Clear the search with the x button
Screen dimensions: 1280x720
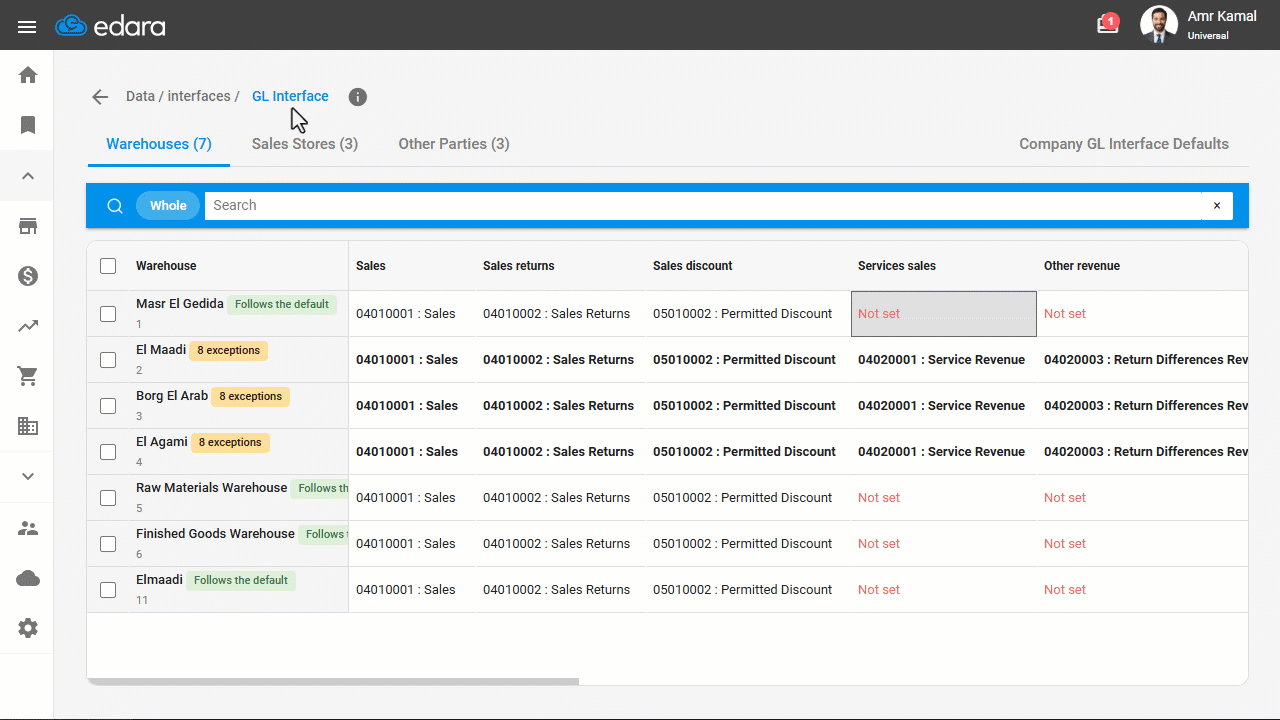pos(1217,206)
